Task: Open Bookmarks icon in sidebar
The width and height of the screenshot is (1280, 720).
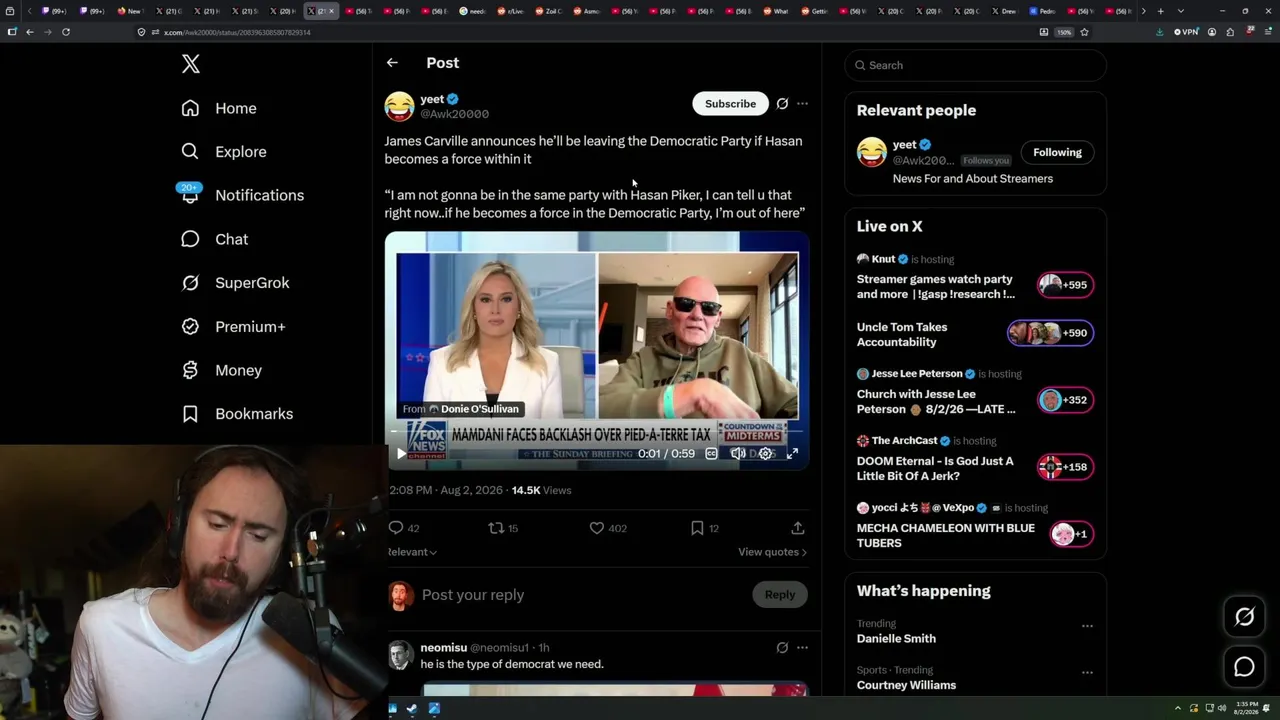Action: click(190, 414)
